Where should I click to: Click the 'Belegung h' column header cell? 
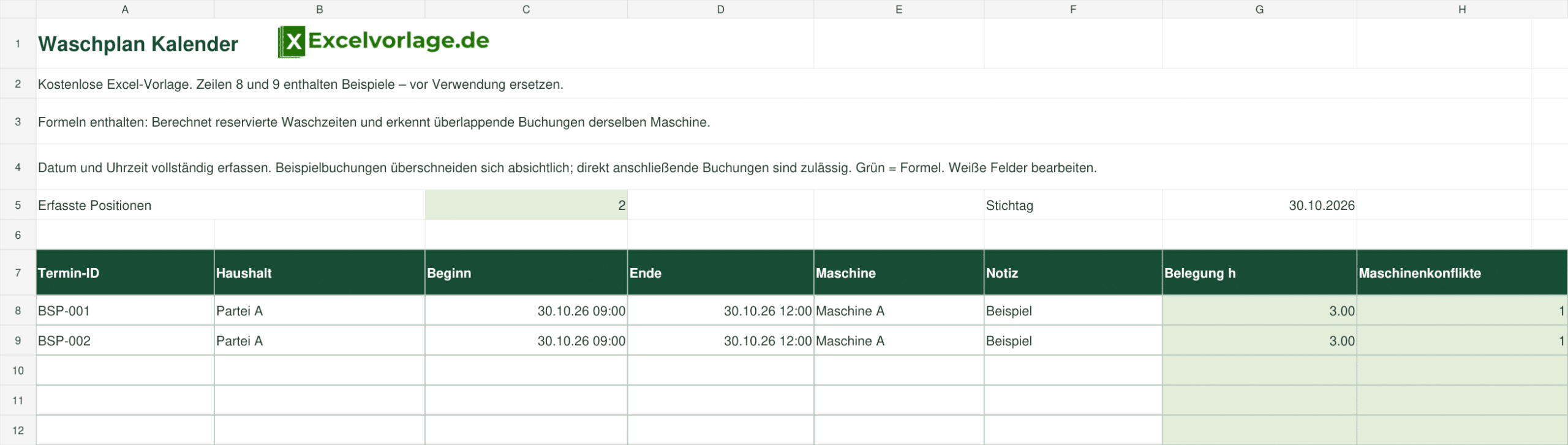pyautogui.click(x=1259, y=272)
